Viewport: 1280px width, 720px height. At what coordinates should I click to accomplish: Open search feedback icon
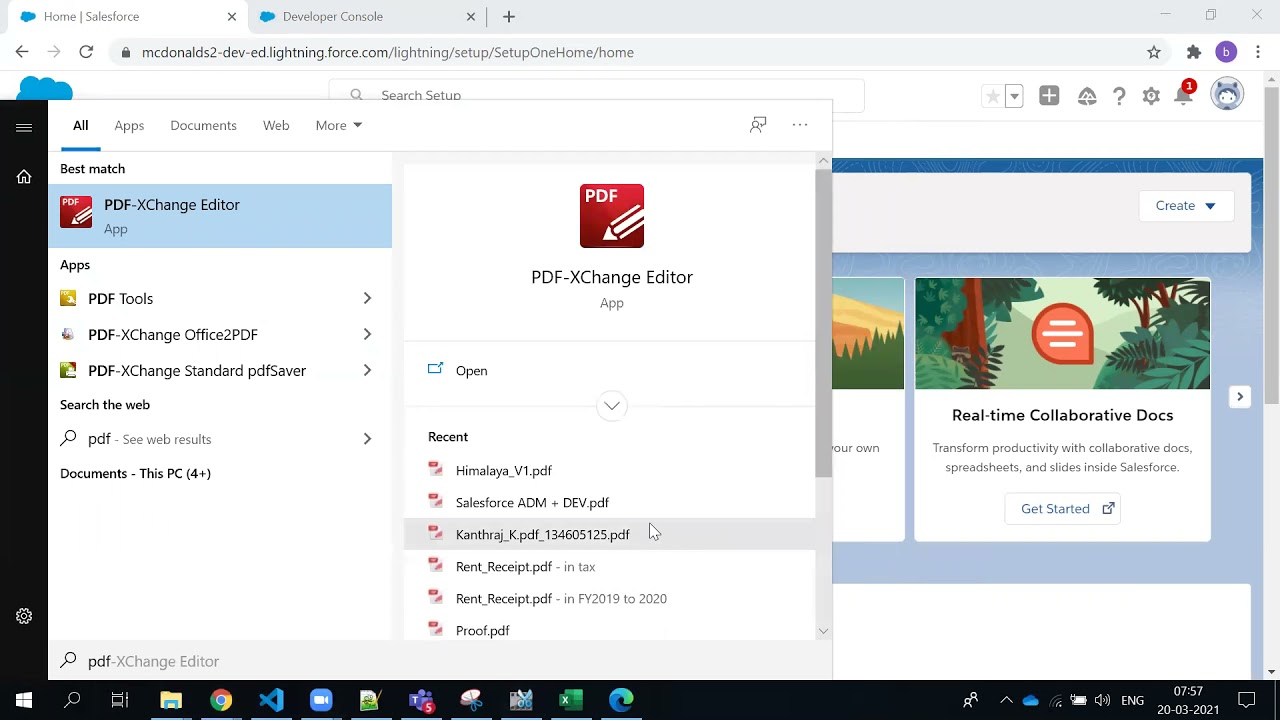tap(758, 124)
